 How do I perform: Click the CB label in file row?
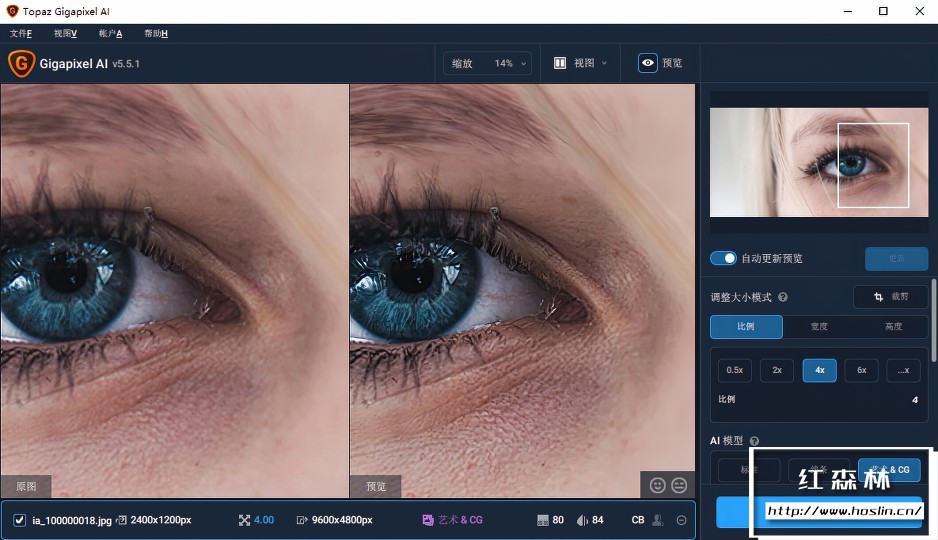coord(638,520)
